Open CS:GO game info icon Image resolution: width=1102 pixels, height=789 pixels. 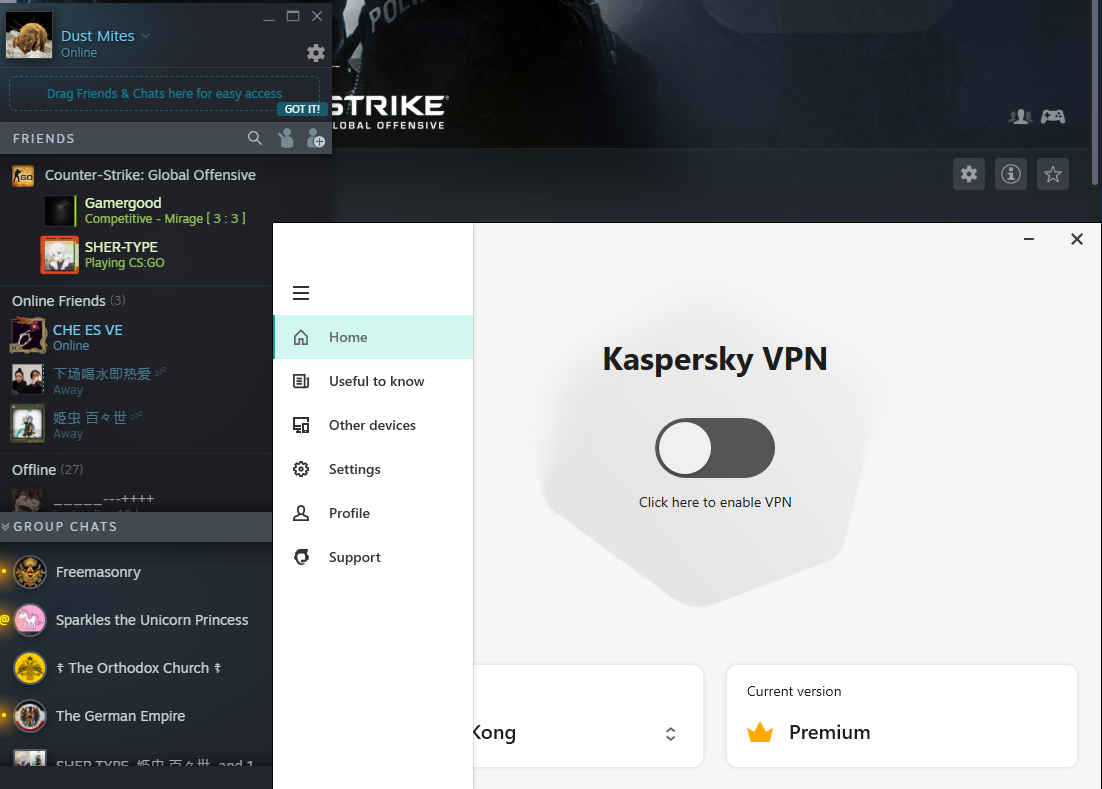[1011, 174]
